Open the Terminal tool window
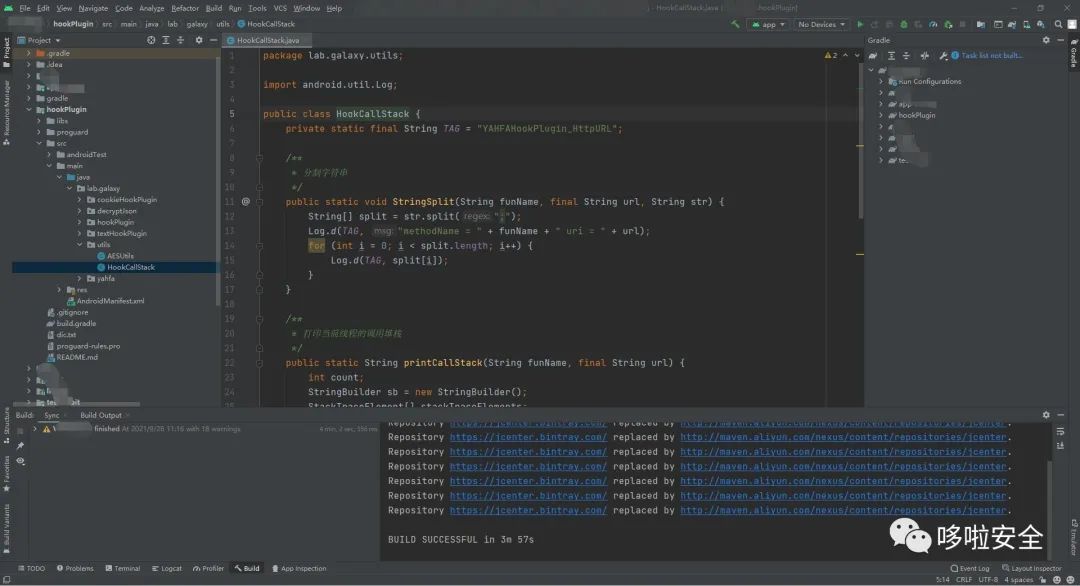The height and width of the screenshot is (586, 1080). coord(123,568)
